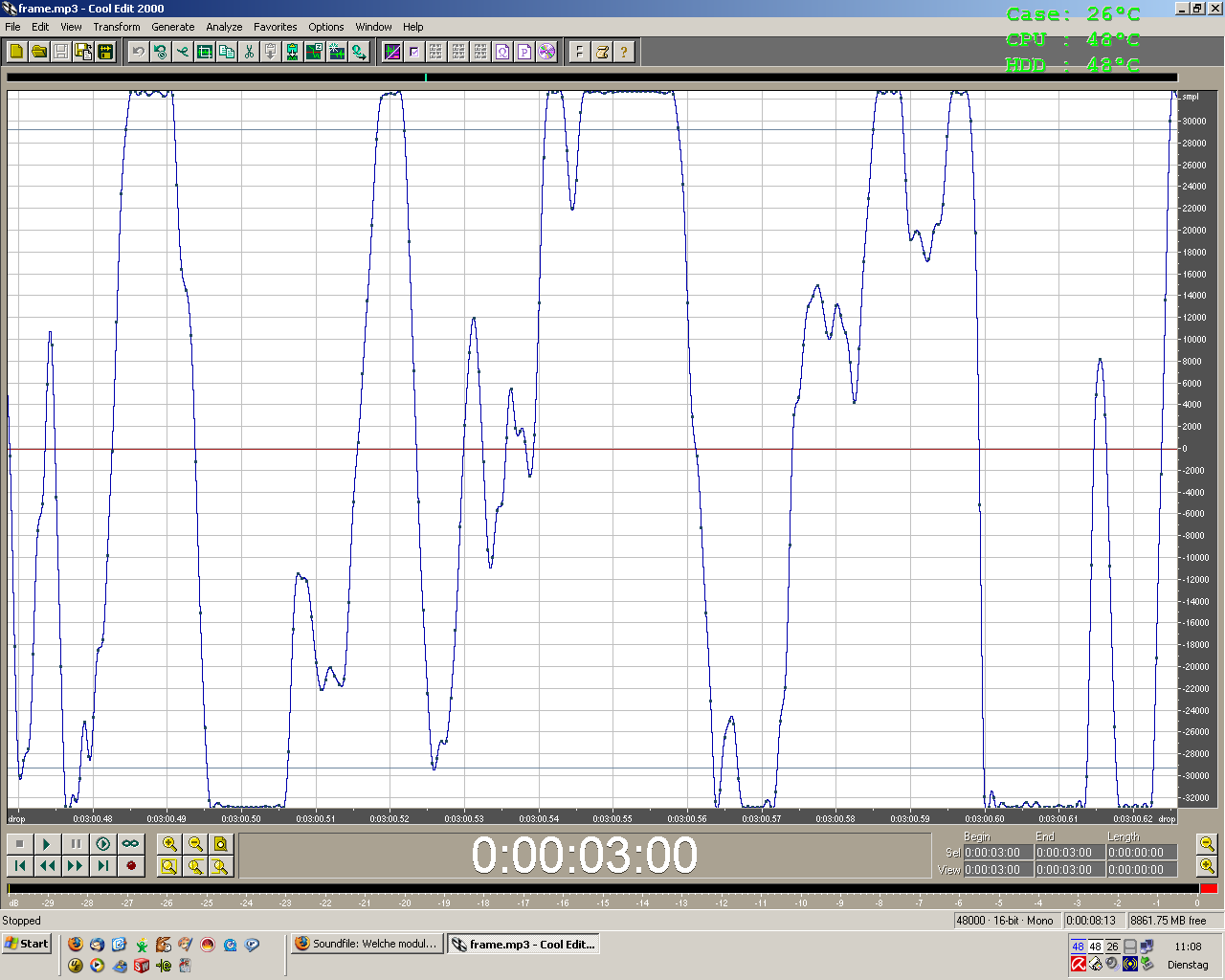1225x980 pixels.
Task: Click the spectral view toggle toolbar icon
Action: (x=392, y=52)
